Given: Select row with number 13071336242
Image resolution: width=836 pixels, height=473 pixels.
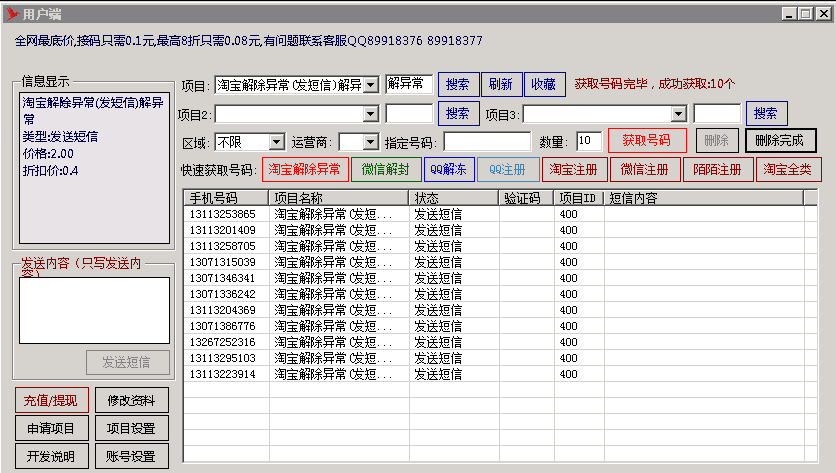Looking at the screenshot, I should click(500, 294).
